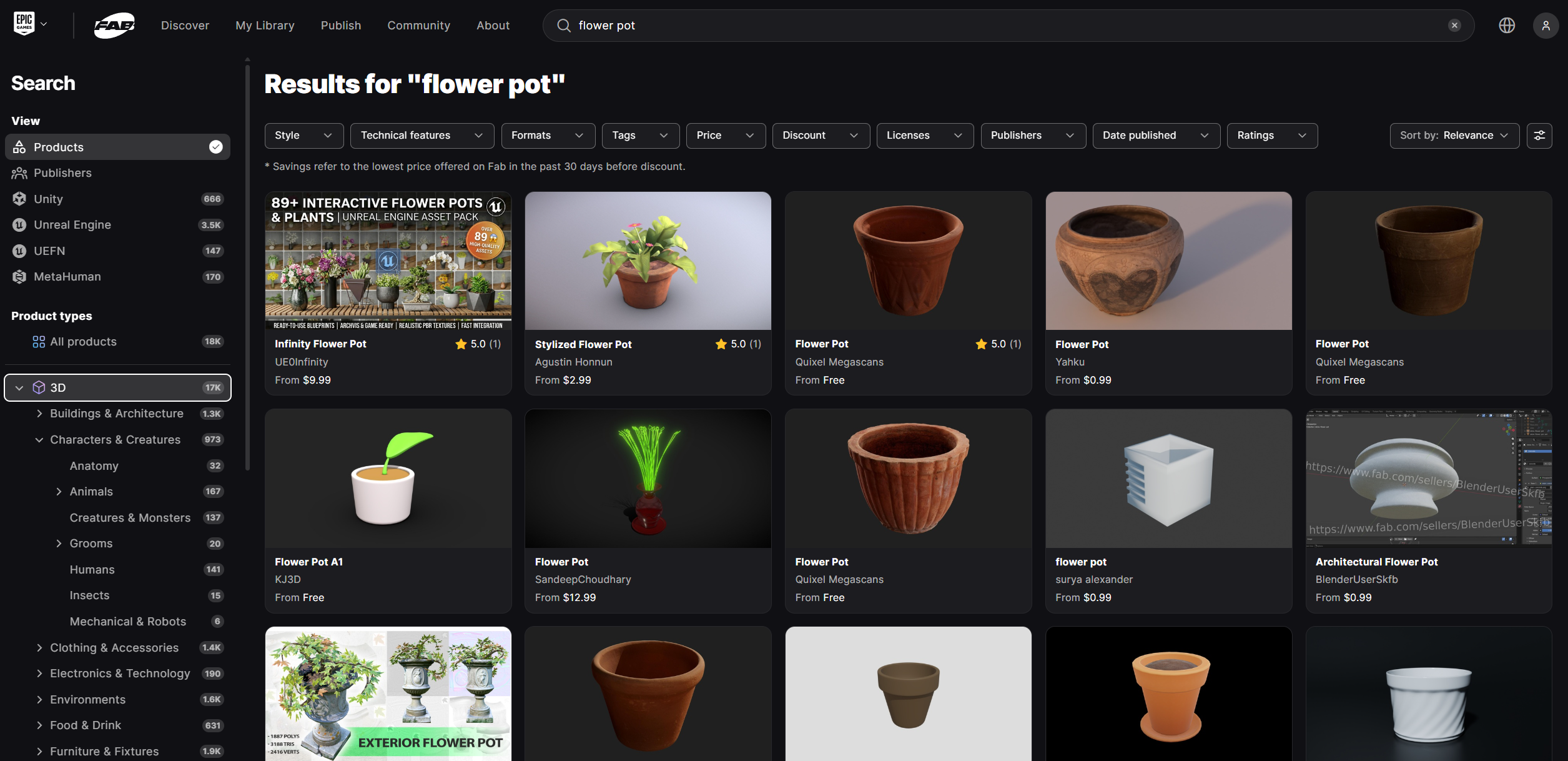Viewport: 1568px width, 761px height.
Task: Open Yahku Flower Pot thumbnail
Action: pyautogui.click(x=1168, y=261)
